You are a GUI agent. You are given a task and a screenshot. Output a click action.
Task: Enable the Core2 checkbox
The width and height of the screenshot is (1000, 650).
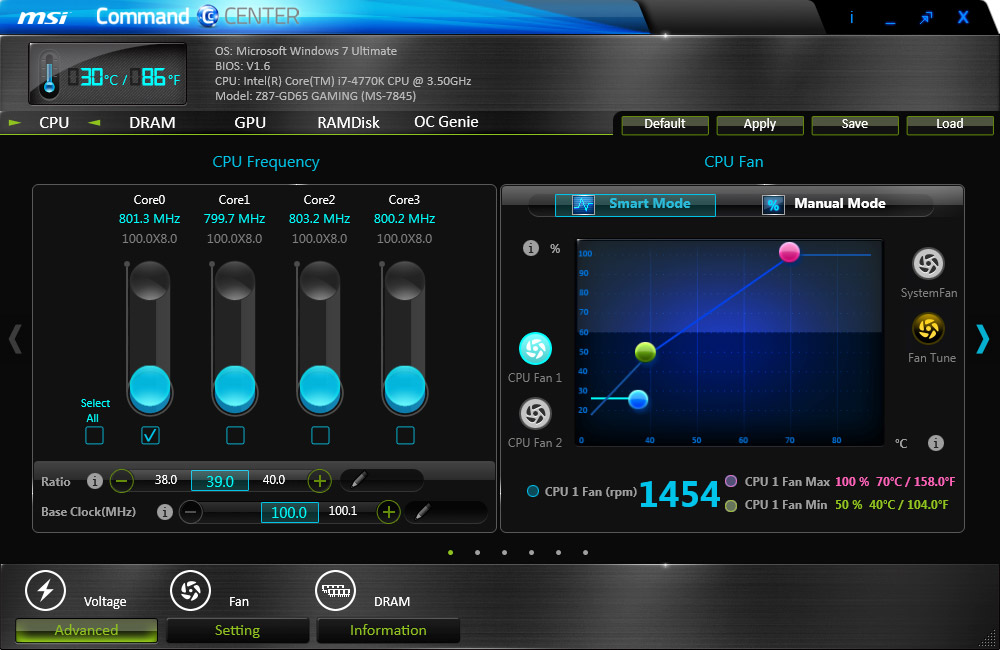click(320, 435)
